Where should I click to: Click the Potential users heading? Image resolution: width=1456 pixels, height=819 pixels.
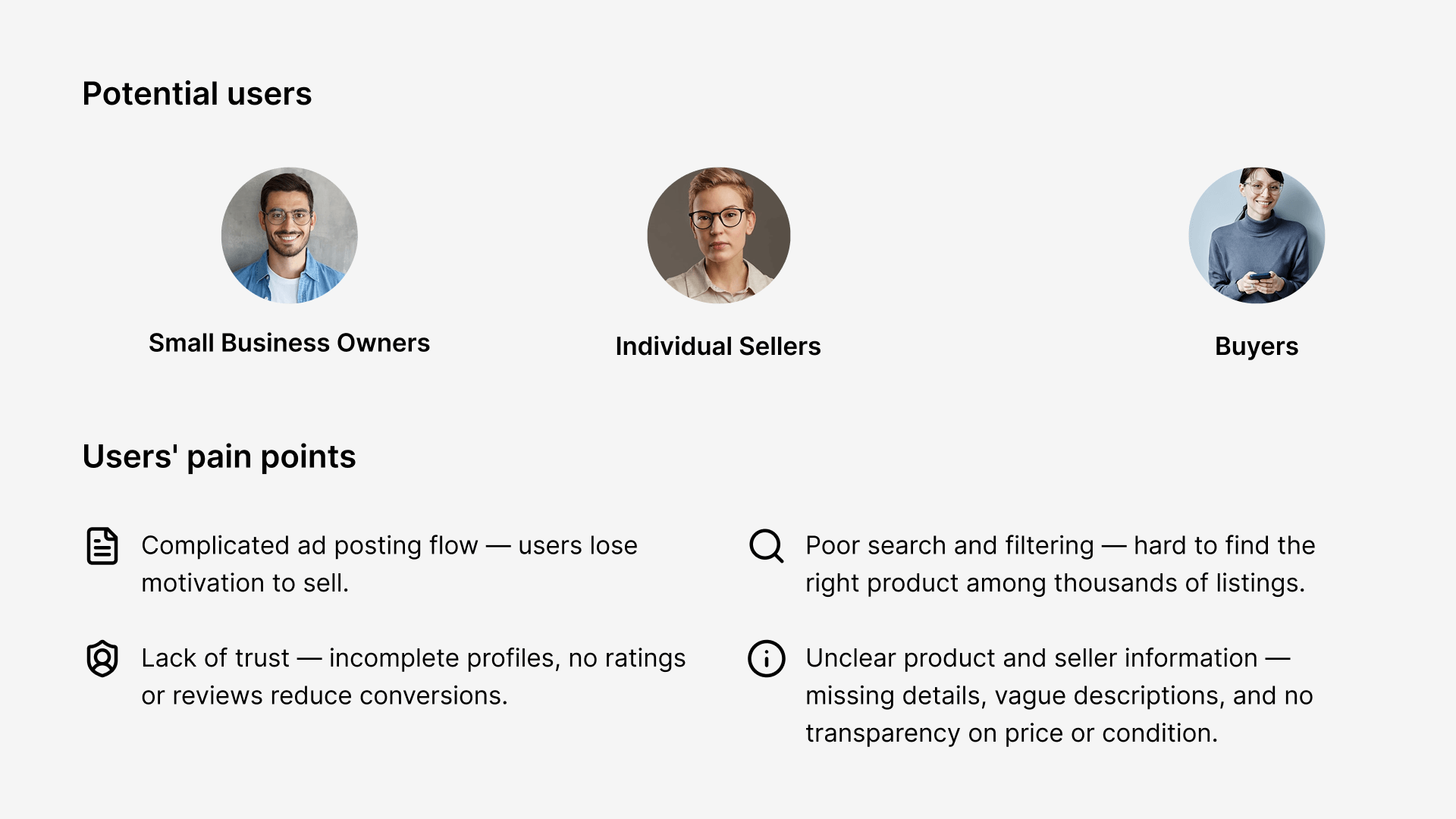197,94
